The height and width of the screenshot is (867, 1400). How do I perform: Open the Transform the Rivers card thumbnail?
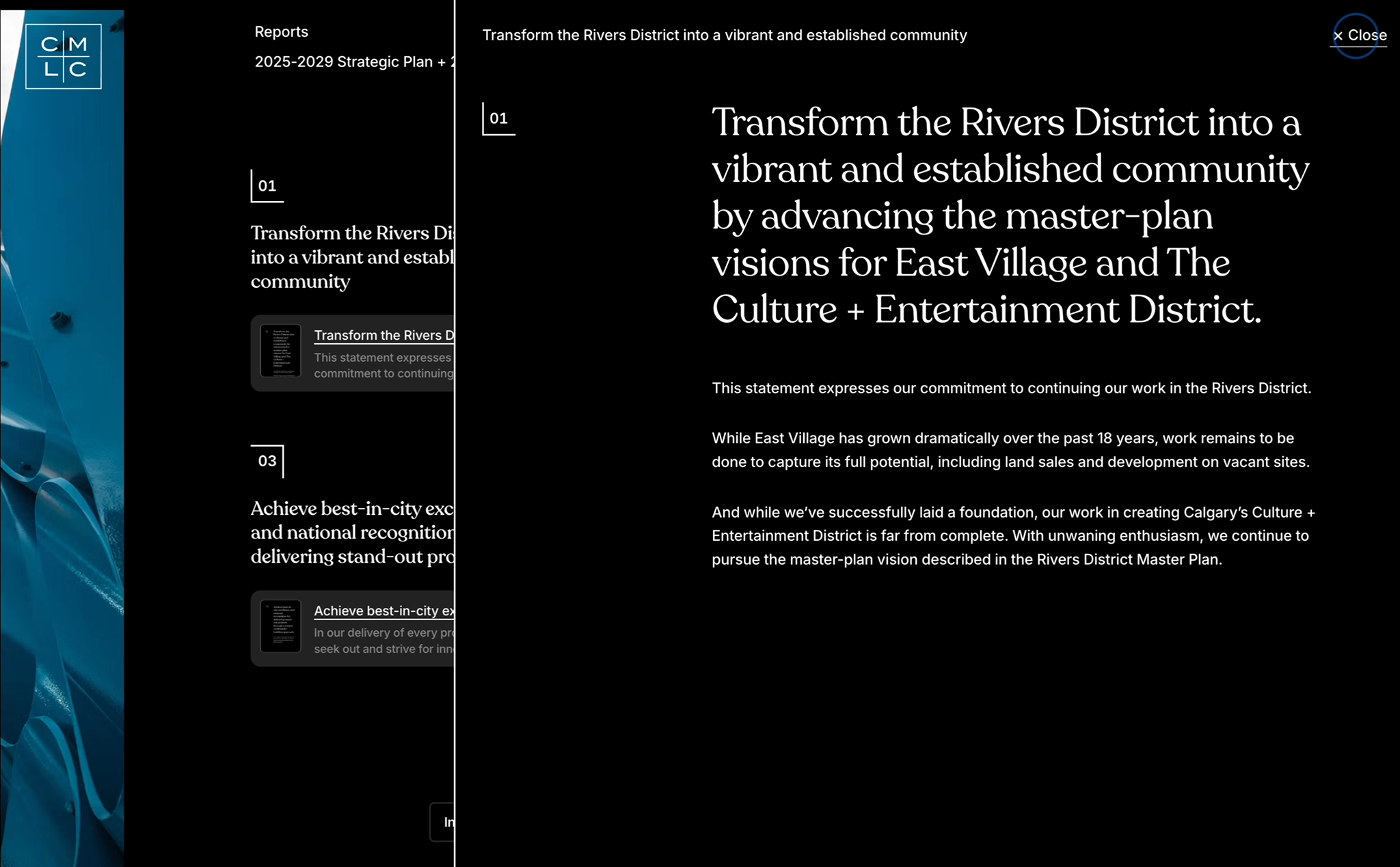coord(280,351)
